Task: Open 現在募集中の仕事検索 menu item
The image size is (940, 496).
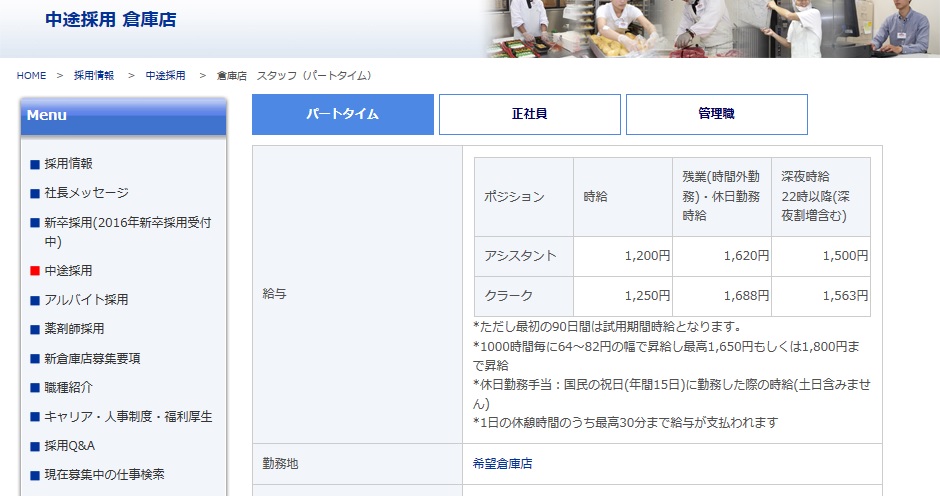Action: point(104,475)
